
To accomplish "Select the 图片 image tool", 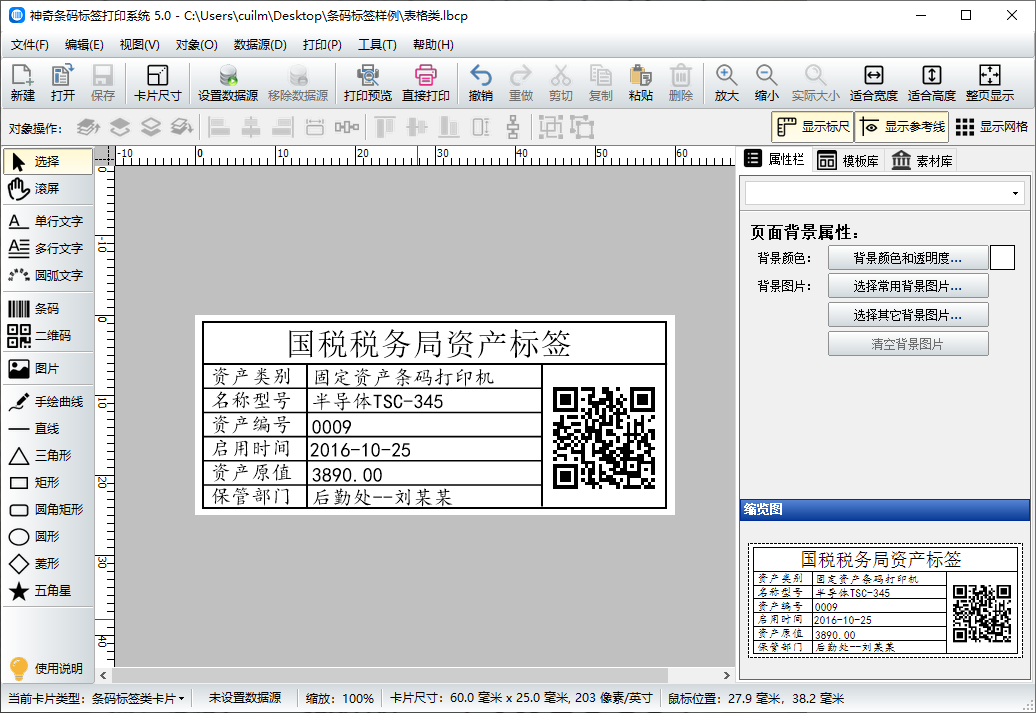I will tap(48, 369).
